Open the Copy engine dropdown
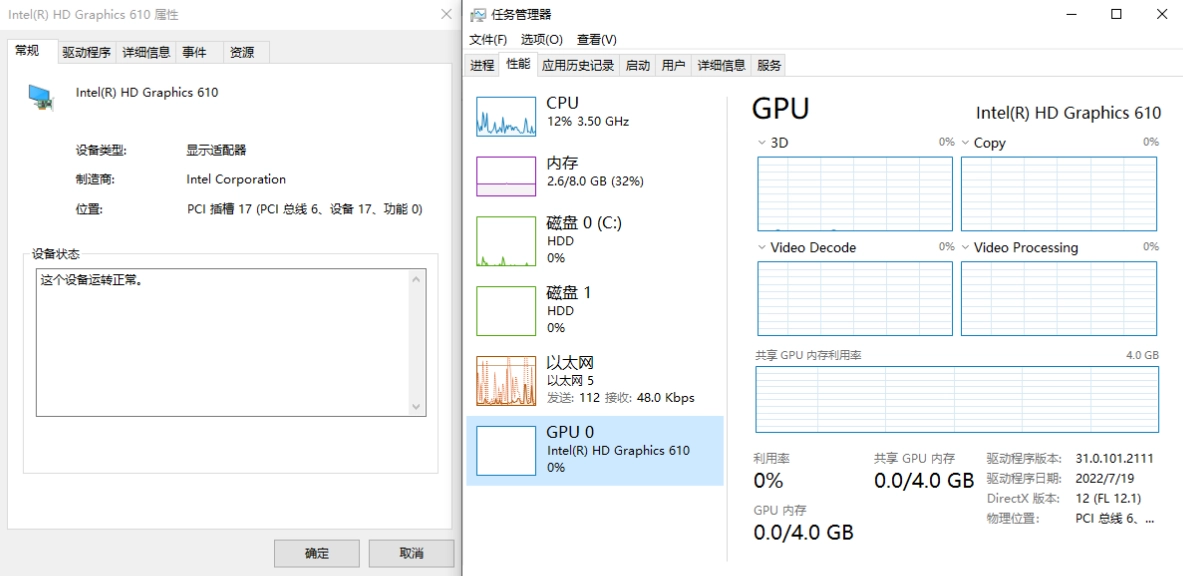Image resolution: width=1183 pixels, height=576 pixels. click(966, 143)
